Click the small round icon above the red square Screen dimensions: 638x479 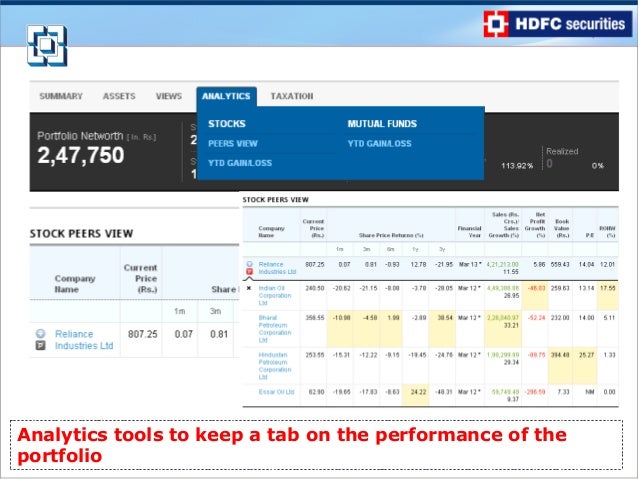coord(250,264)
